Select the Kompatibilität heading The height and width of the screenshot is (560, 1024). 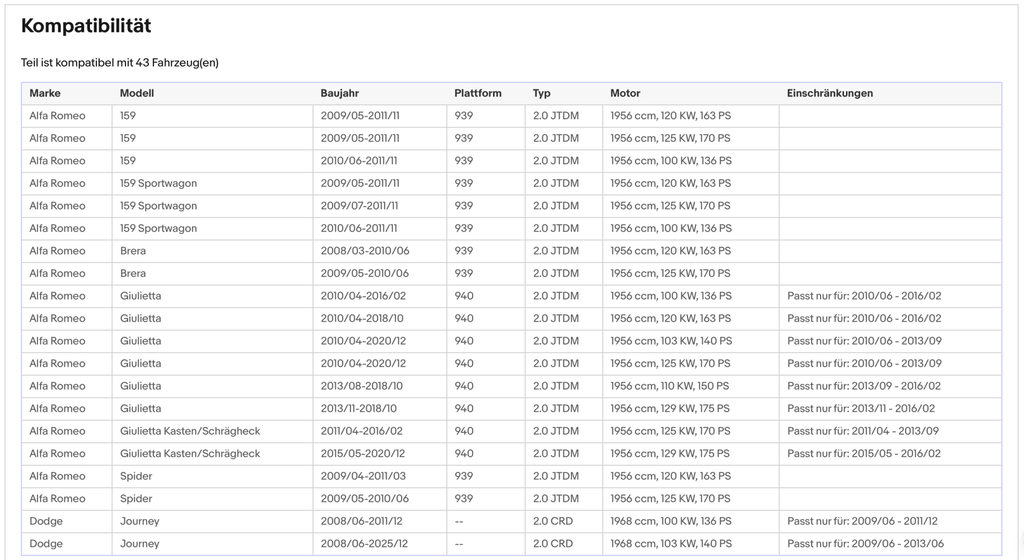click(86, 25)
